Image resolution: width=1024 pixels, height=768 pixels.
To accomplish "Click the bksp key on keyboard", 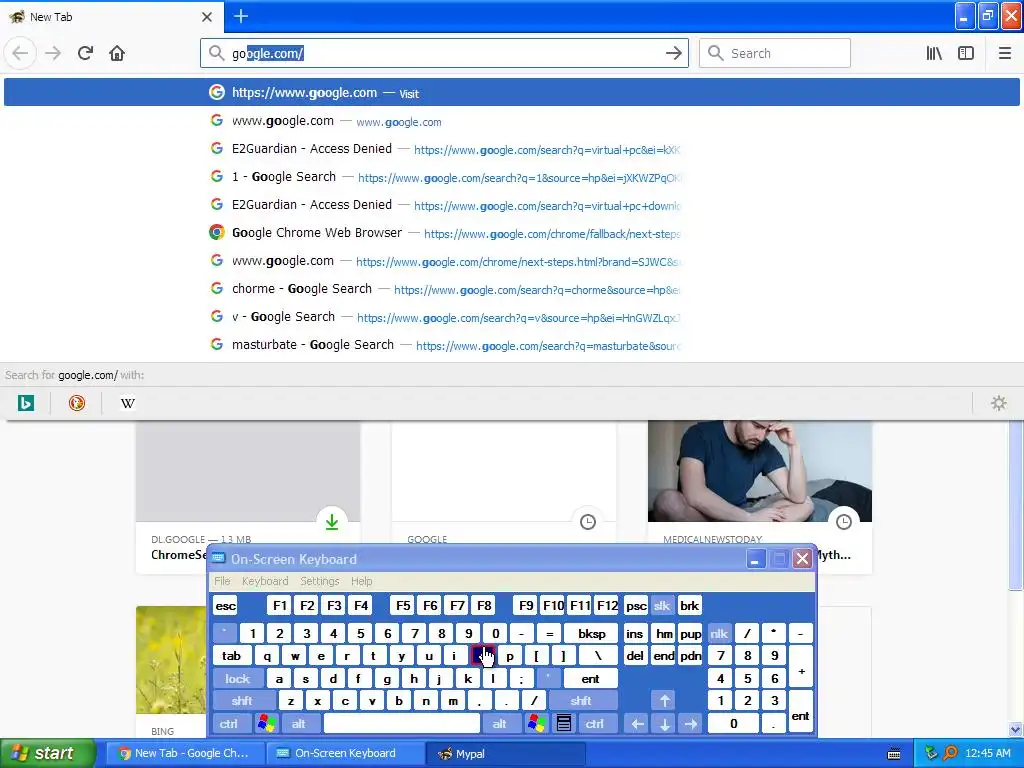I will [591, 633].
